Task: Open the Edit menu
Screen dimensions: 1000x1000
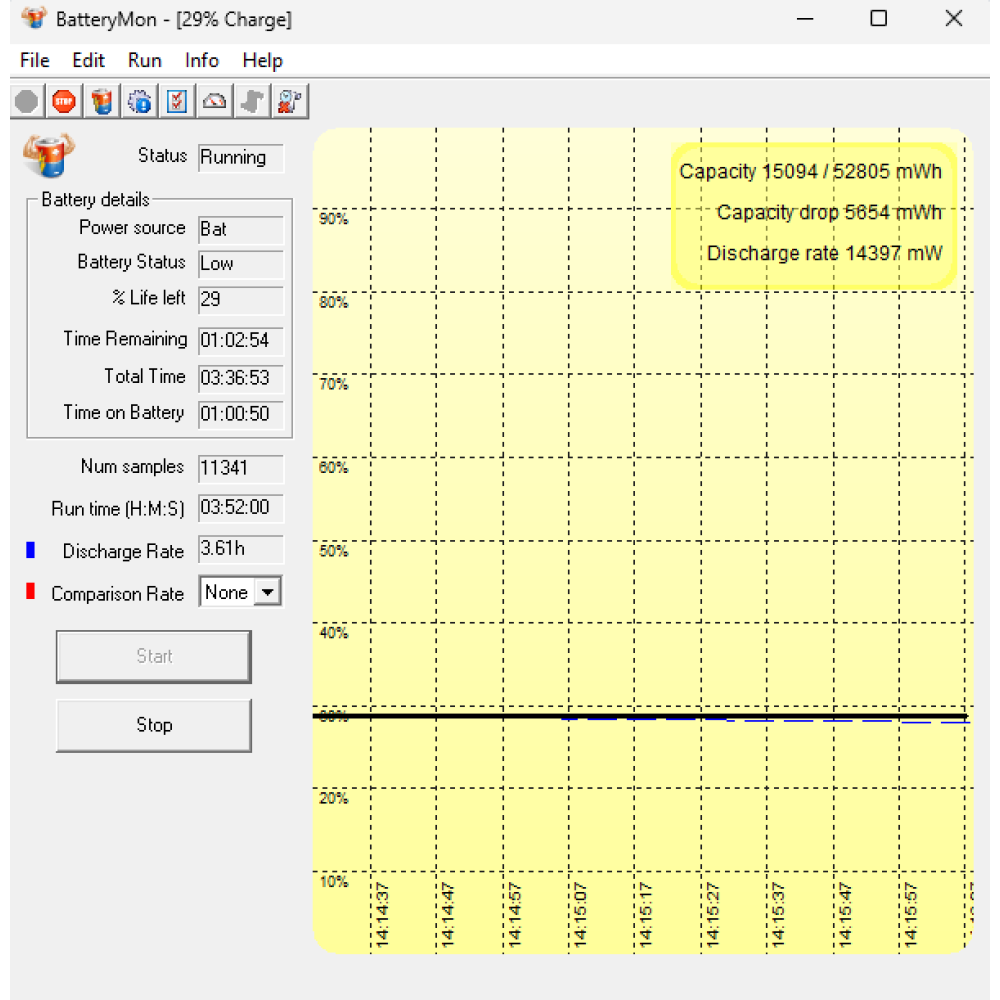Action: (x=88, y=61)
